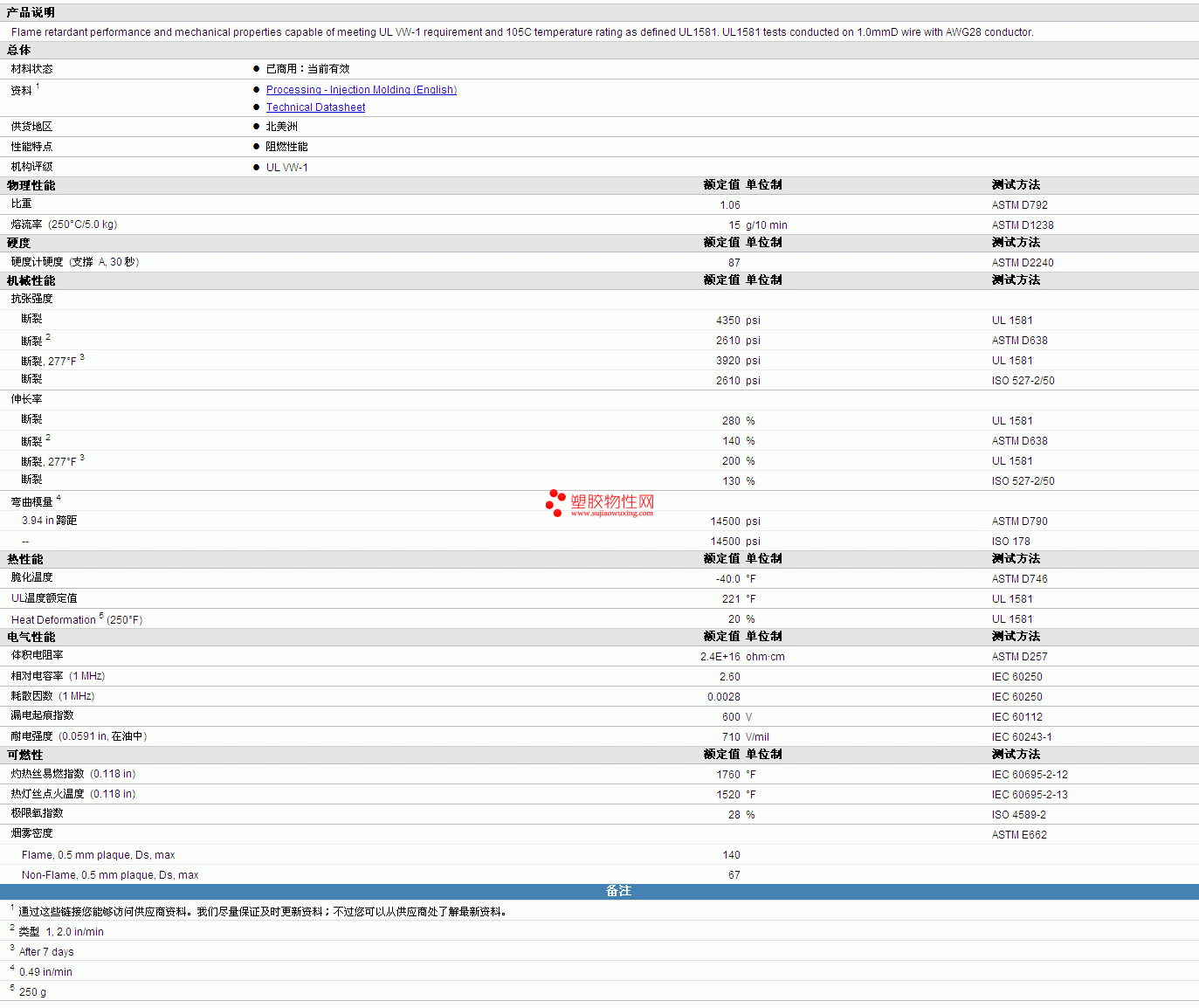Click the www.sujiaowuxing.com watermark URL

[611, 514]
